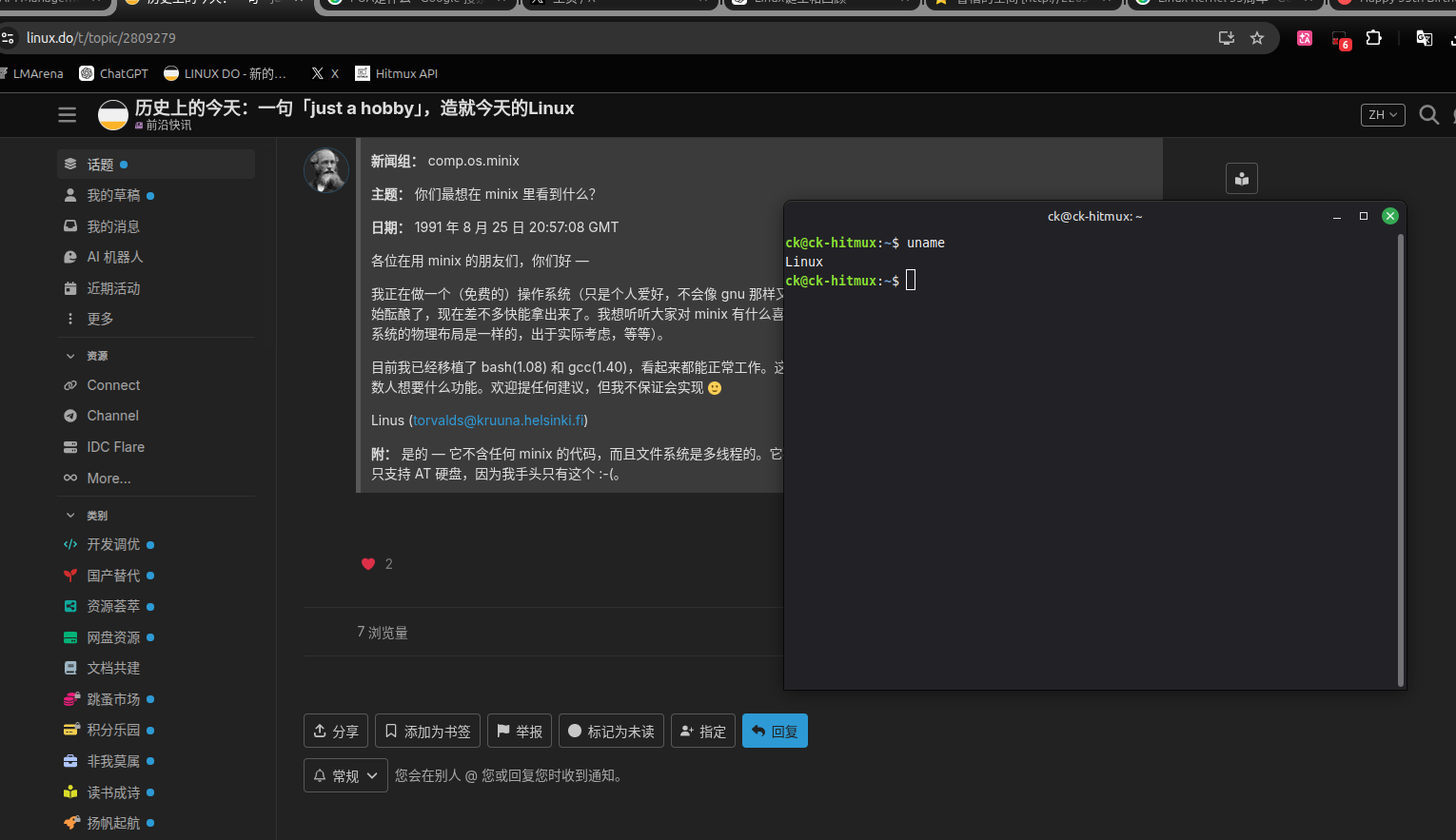The height and width of the screenshot is (840, 1456).
Task: Click the topic title in the header
Action: (x=354, y=108)
